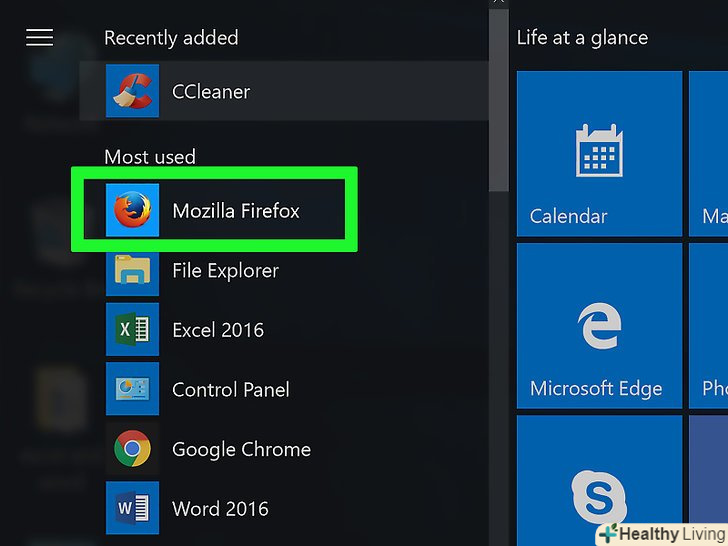Click the Control Panel icon
The height and width of the screenshot is (546, 728).
132,389
